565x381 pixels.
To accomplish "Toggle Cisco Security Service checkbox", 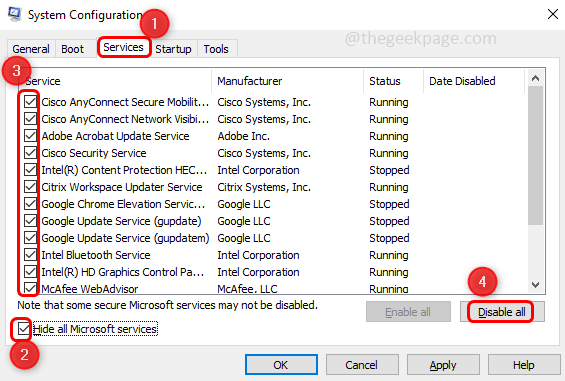I will click(x=30, y=152).
